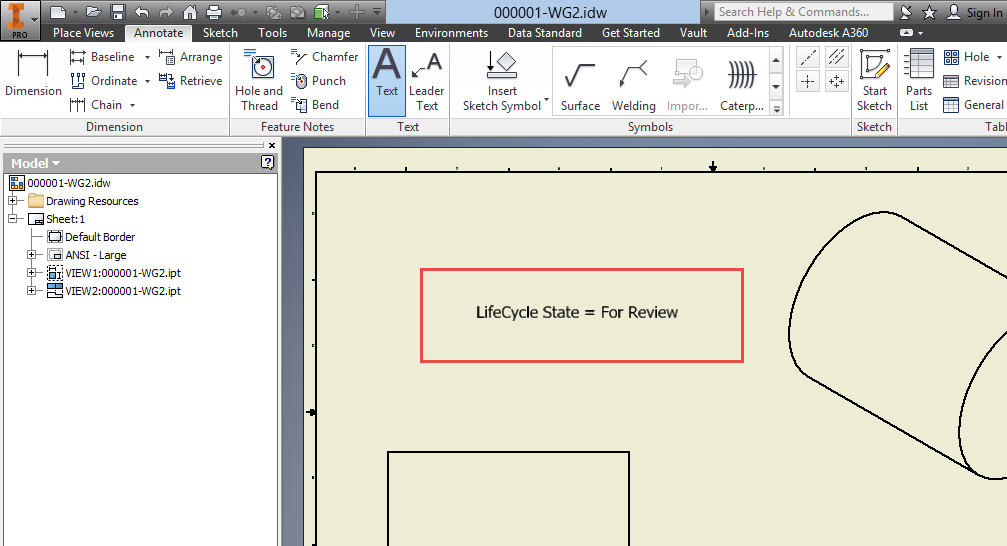The image size is (1007, 546).
Task: Select the Bend note tool
Action: [x=315, y=105]
